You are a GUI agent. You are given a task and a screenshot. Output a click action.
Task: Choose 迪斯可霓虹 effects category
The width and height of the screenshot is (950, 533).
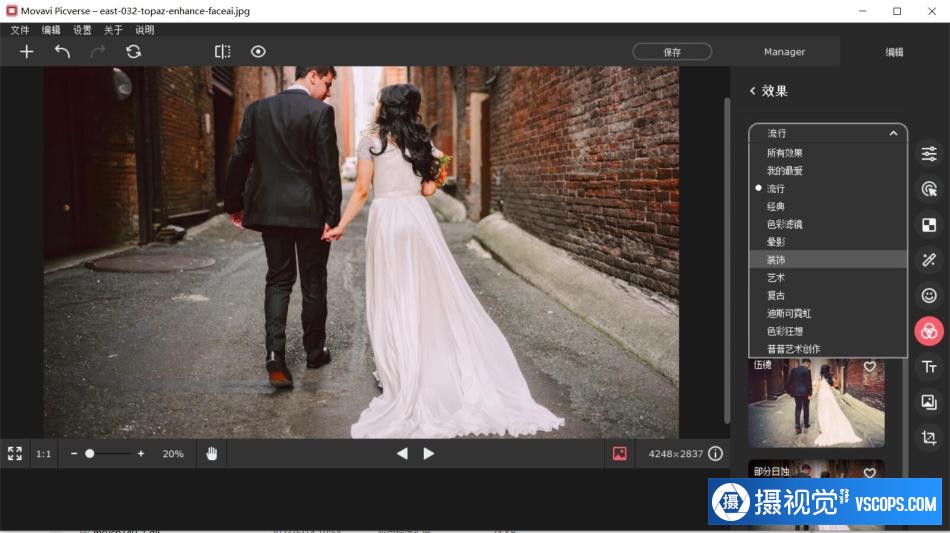[828, 313]
